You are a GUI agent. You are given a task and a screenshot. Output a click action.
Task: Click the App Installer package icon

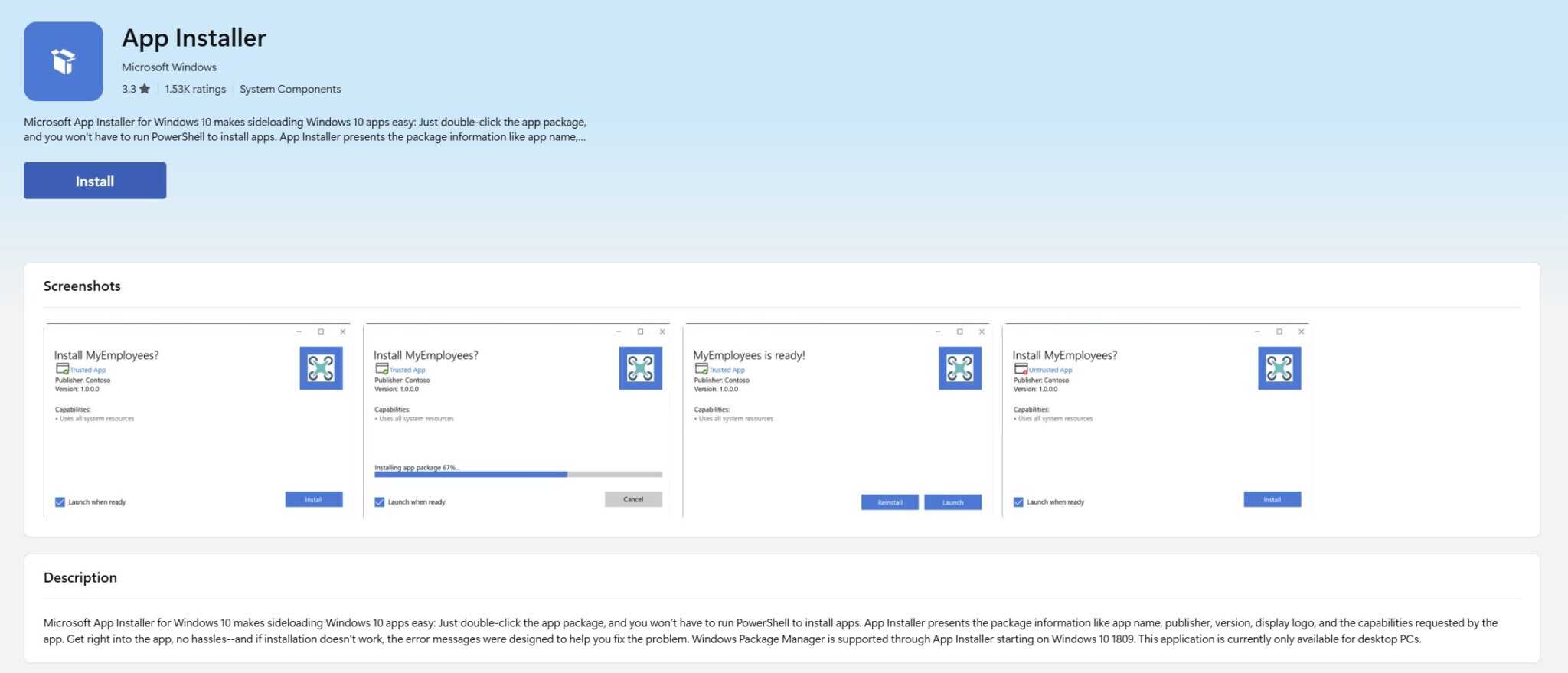pyautogui.click(x=64, y=61)
